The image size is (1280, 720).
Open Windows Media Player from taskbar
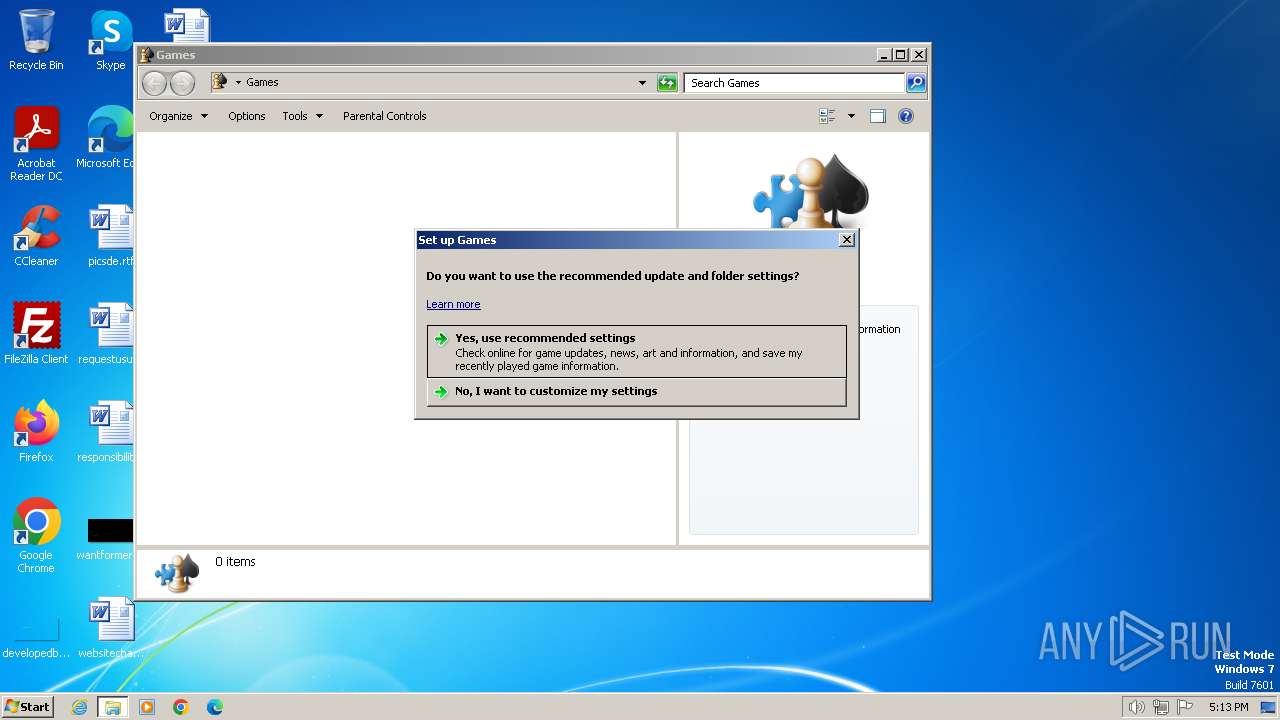click(147, 707)
